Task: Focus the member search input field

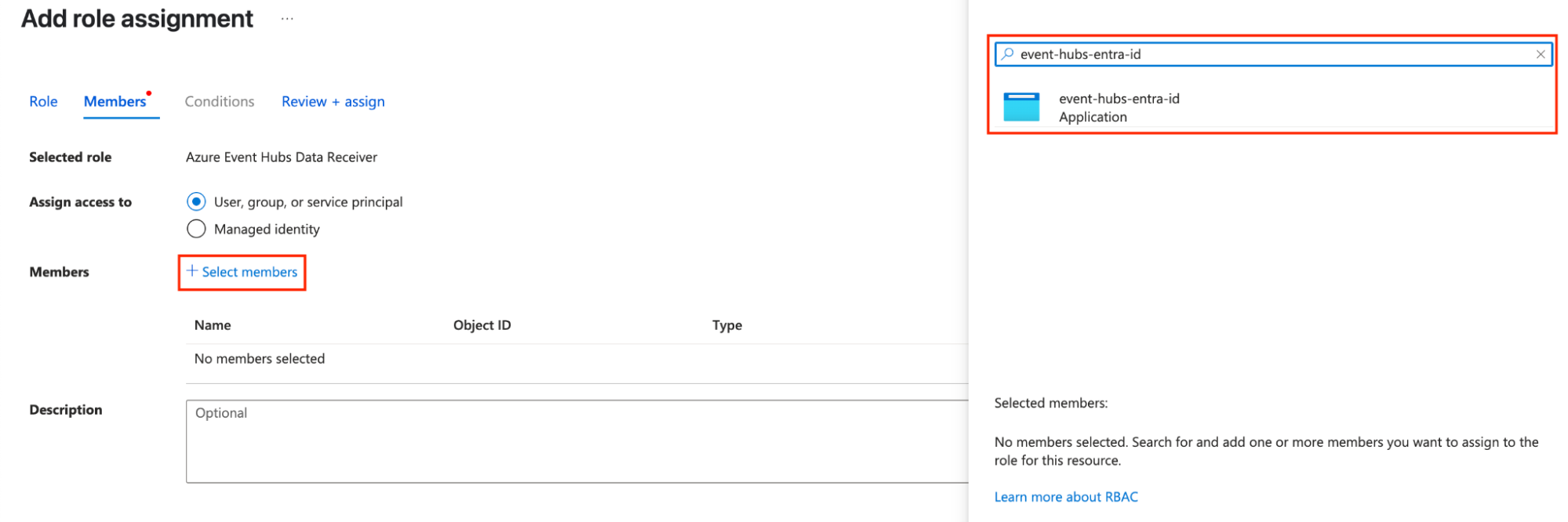Action: 1273,54
